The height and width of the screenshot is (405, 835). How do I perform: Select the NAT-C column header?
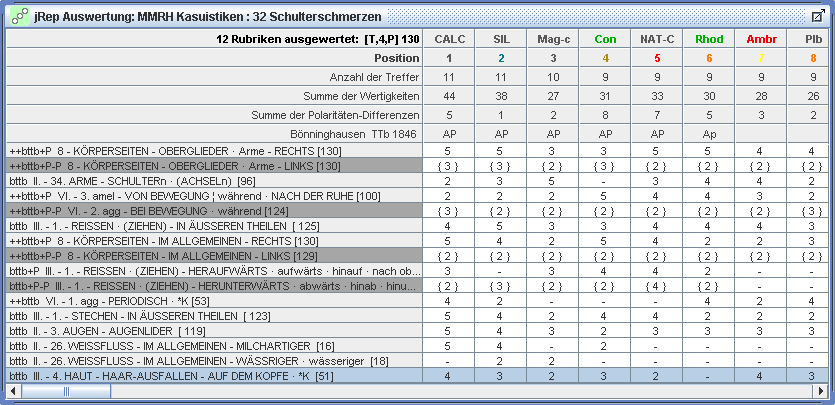(657, 38)
